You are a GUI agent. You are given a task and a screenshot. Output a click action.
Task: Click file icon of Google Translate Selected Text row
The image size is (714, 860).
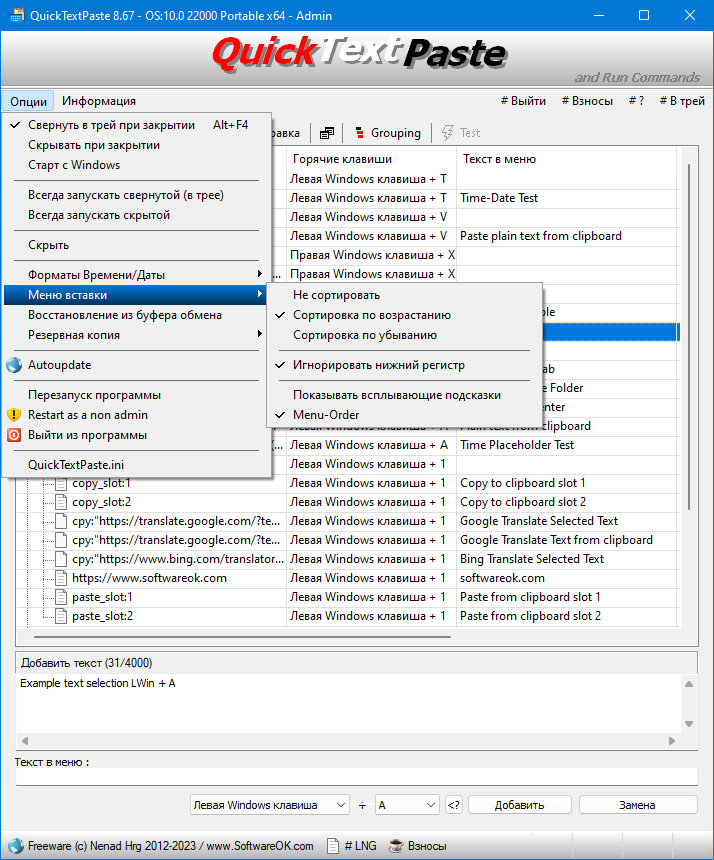[61, 521]
